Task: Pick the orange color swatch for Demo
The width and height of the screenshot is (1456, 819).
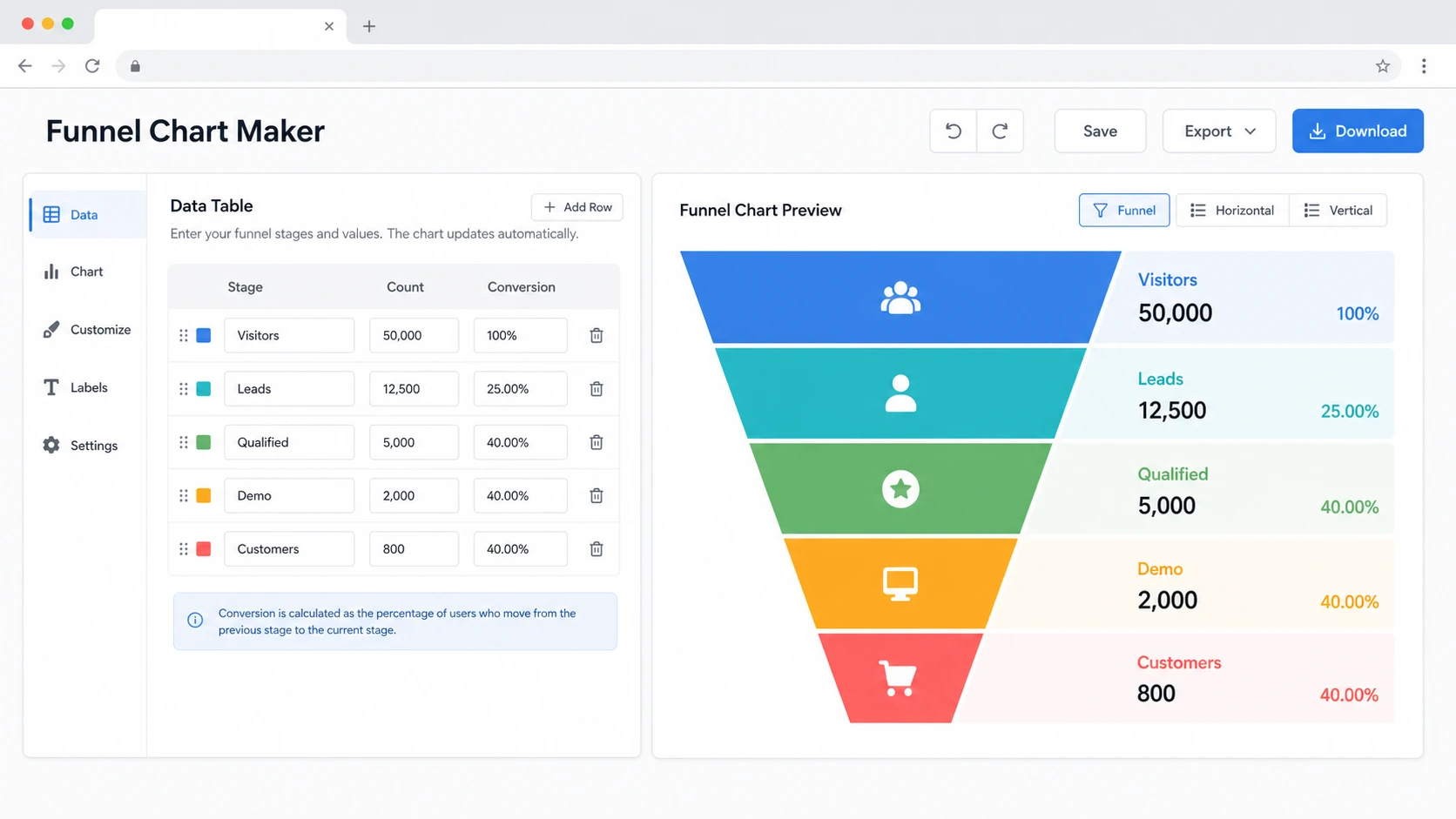Action: coord(204,495)
